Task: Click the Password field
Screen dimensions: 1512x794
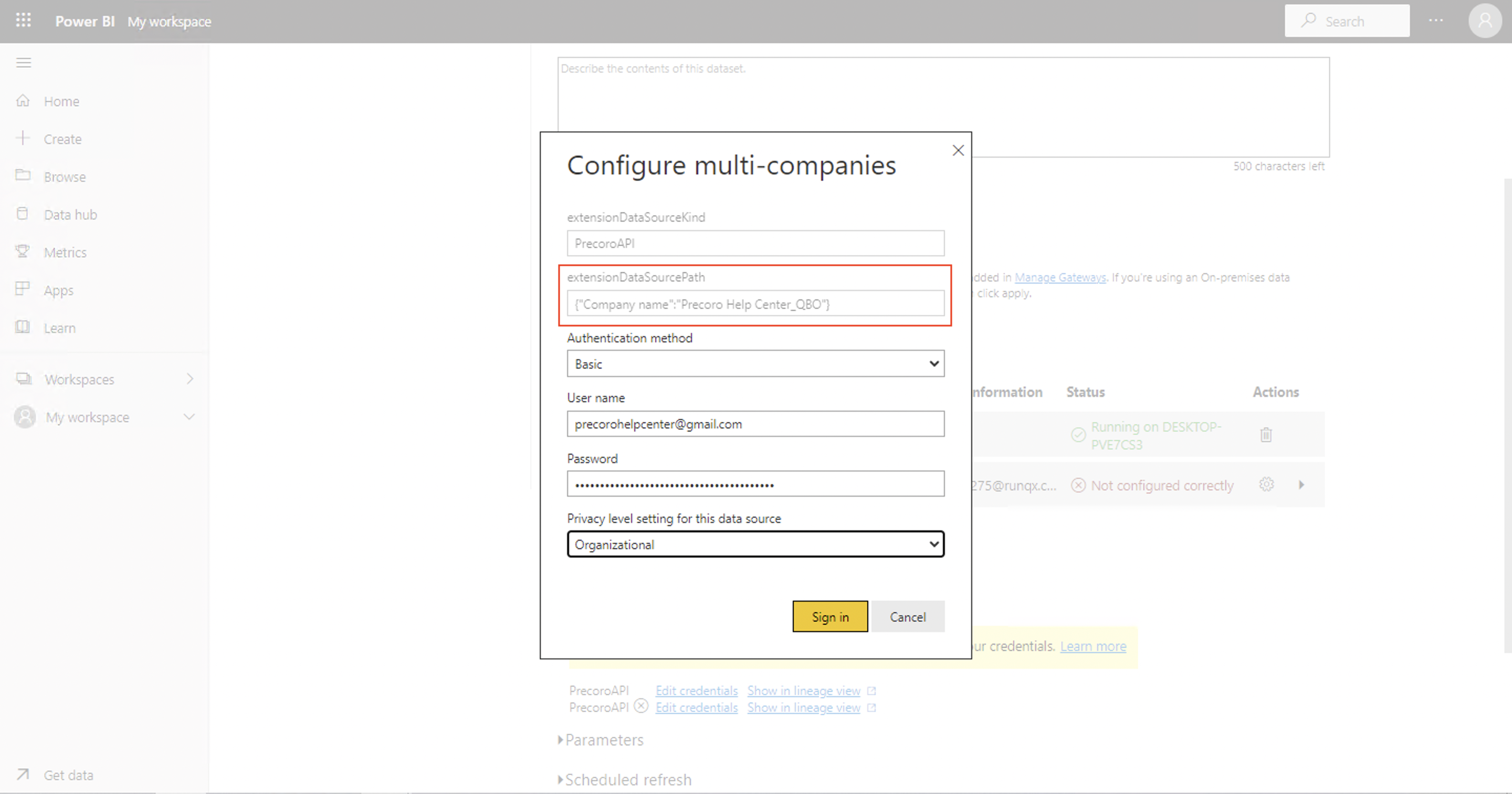Action: [755, 484]
